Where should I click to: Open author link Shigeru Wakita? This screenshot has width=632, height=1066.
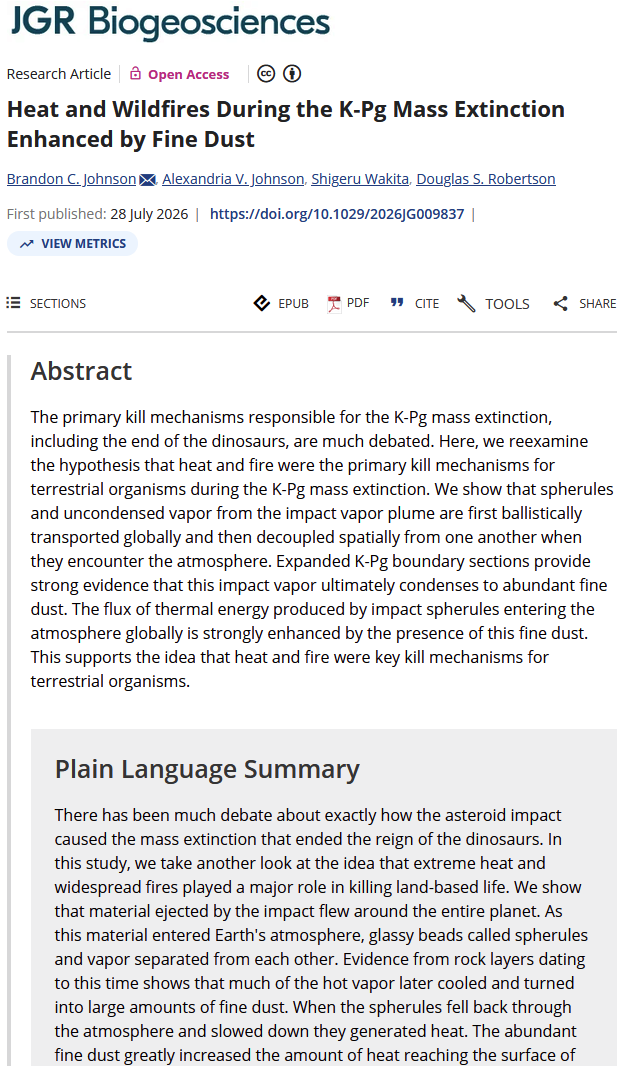click(360, 179)
